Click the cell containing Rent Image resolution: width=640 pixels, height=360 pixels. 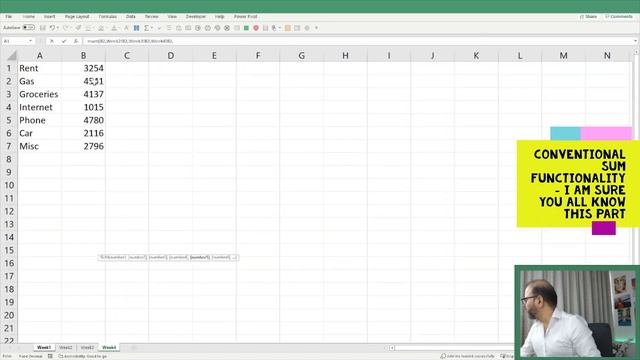pos(40,68)
